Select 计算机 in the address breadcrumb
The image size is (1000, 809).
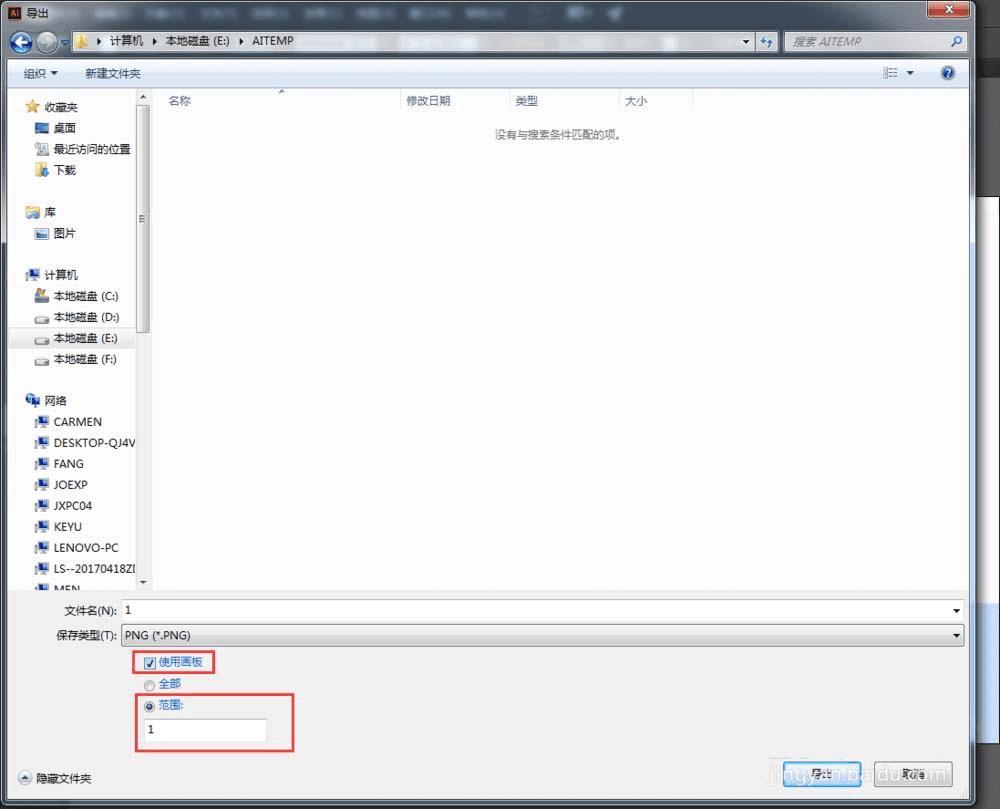point(126,41)
